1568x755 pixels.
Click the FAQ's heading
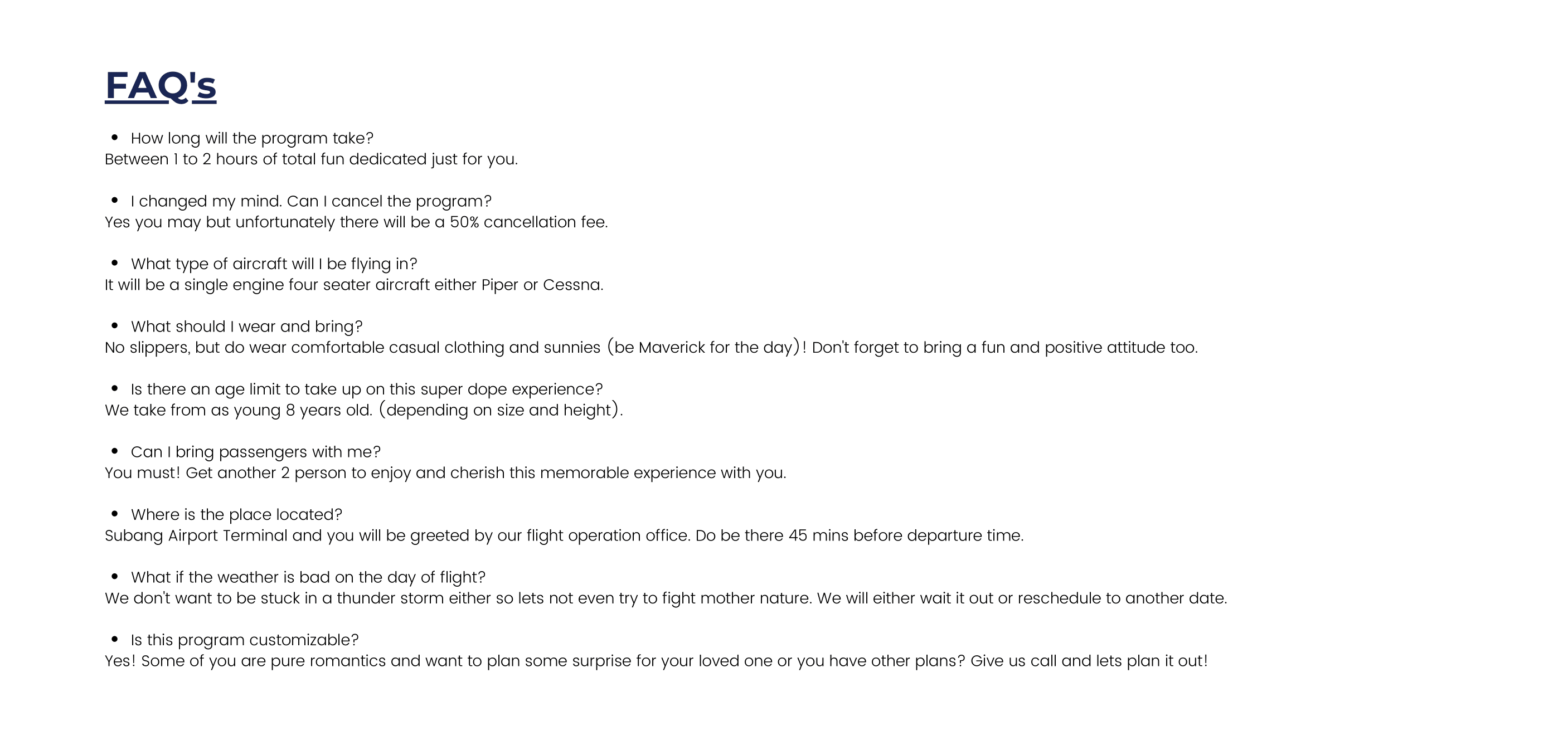pos(161,86)
